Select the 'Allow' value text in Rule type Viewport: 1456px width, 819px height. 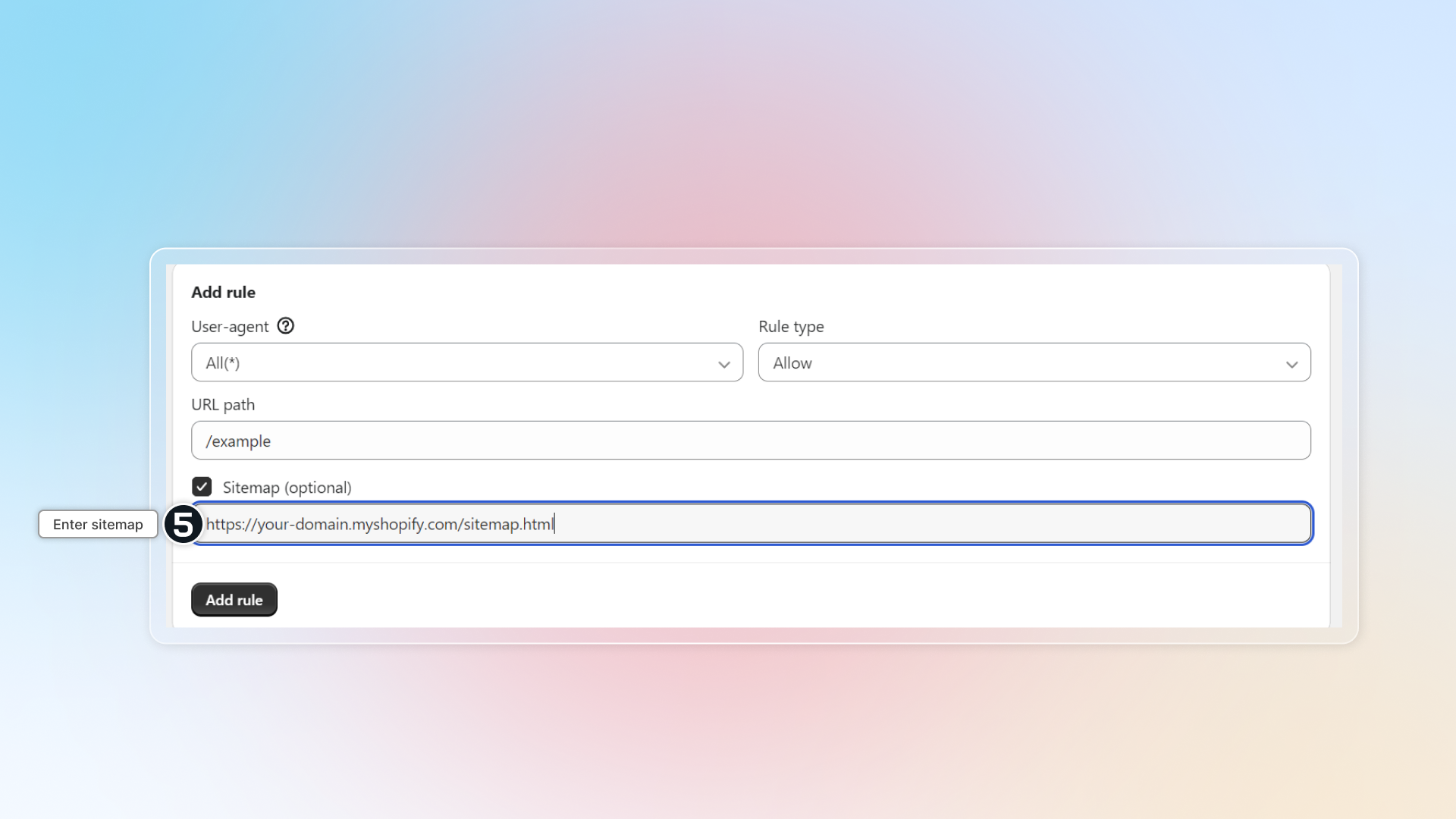coord(792,363)
